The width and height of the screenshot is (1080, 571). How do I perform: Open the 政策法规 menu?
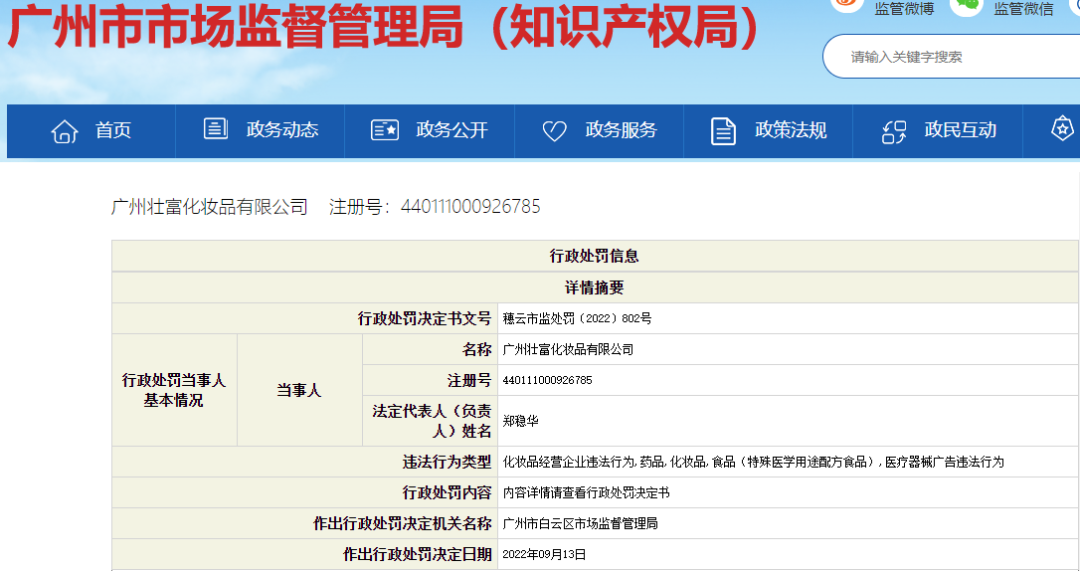[791, 130]
